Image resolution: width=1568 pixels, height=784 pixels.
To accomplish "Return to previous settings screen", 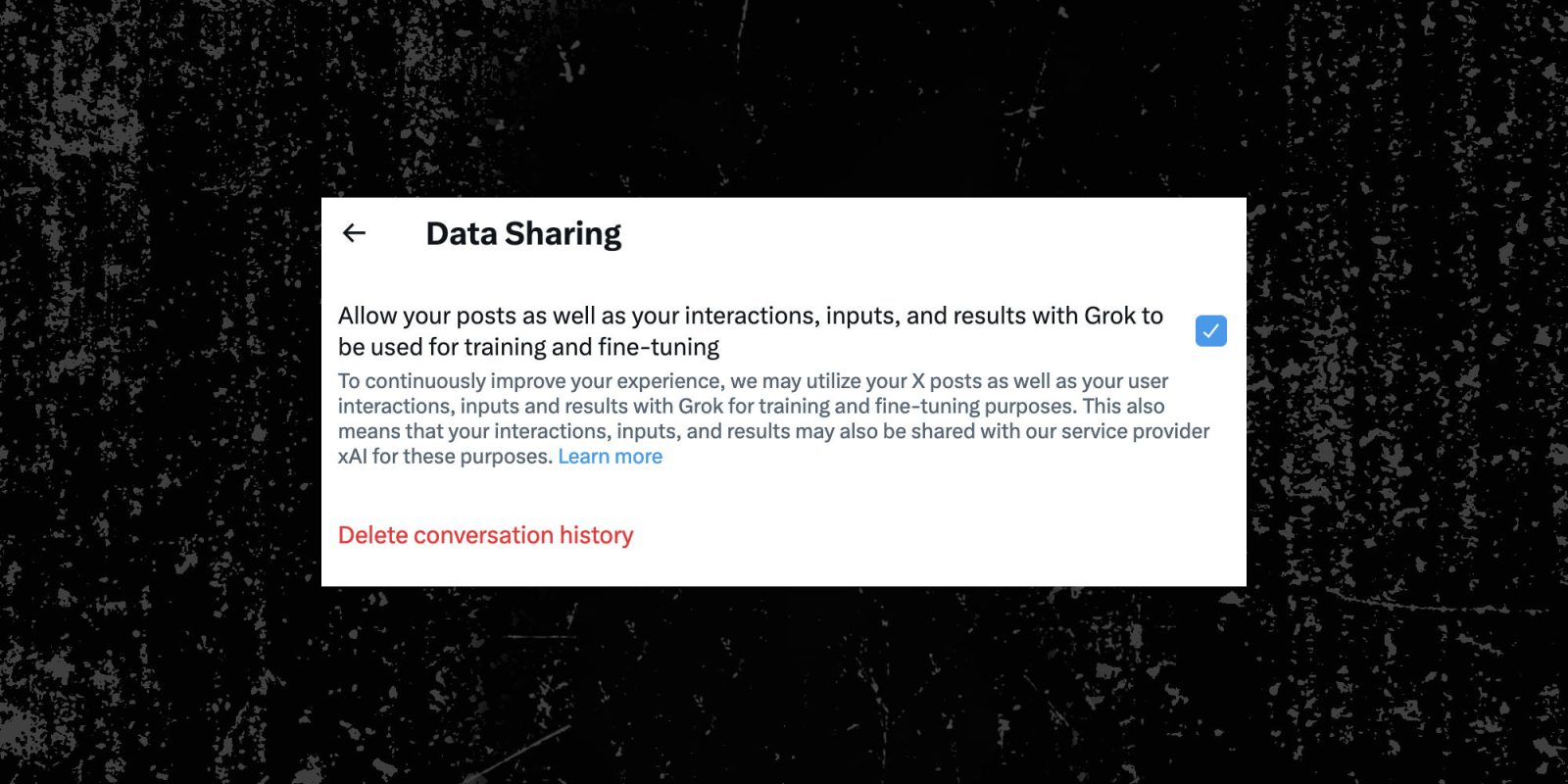I will point(354,233).
